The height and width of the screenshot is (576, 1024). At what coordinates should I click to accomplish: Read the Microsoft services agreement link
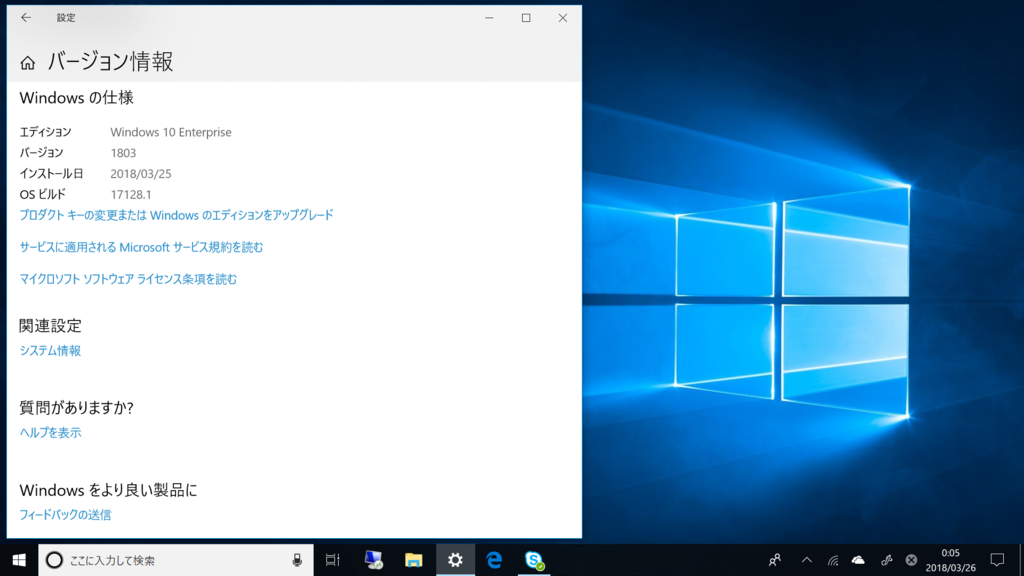141,247
